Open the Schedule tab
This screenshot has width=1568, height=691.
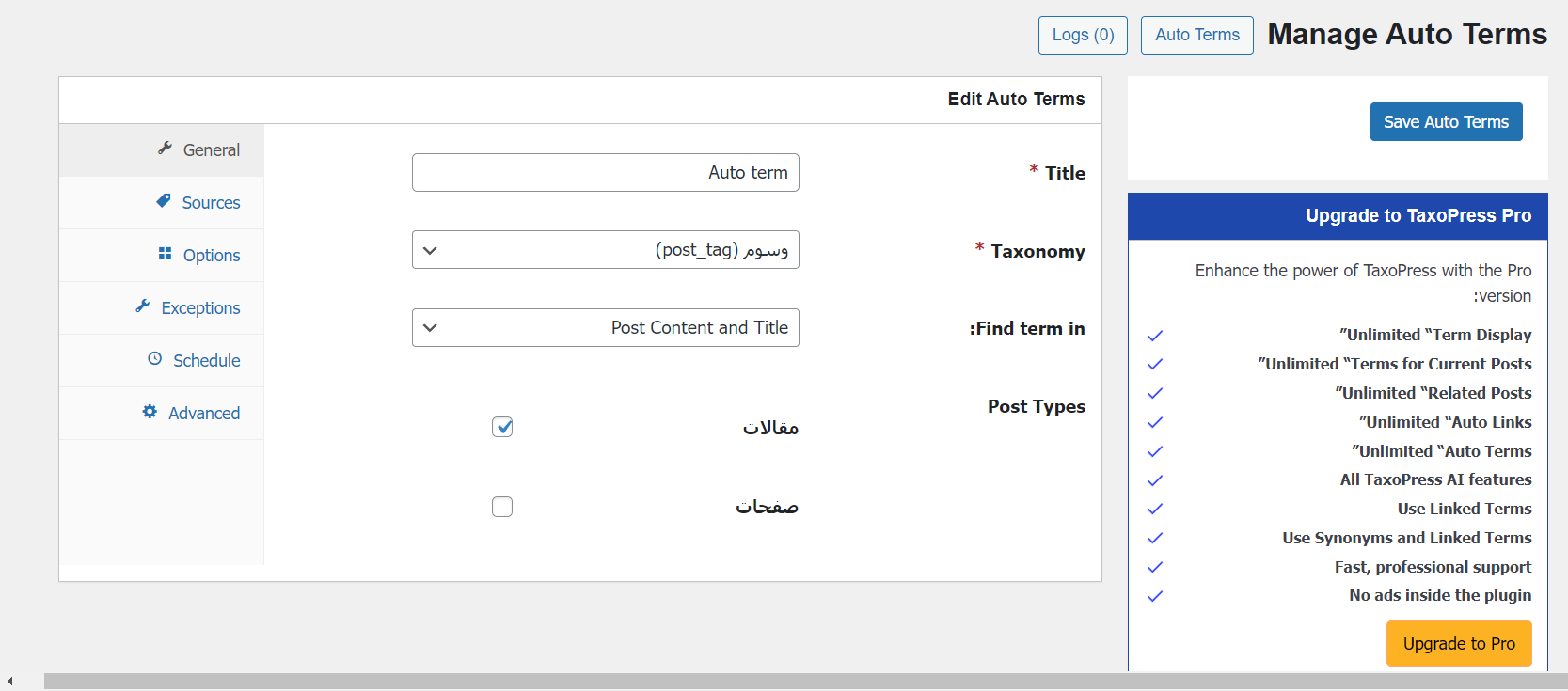[206, 361]
